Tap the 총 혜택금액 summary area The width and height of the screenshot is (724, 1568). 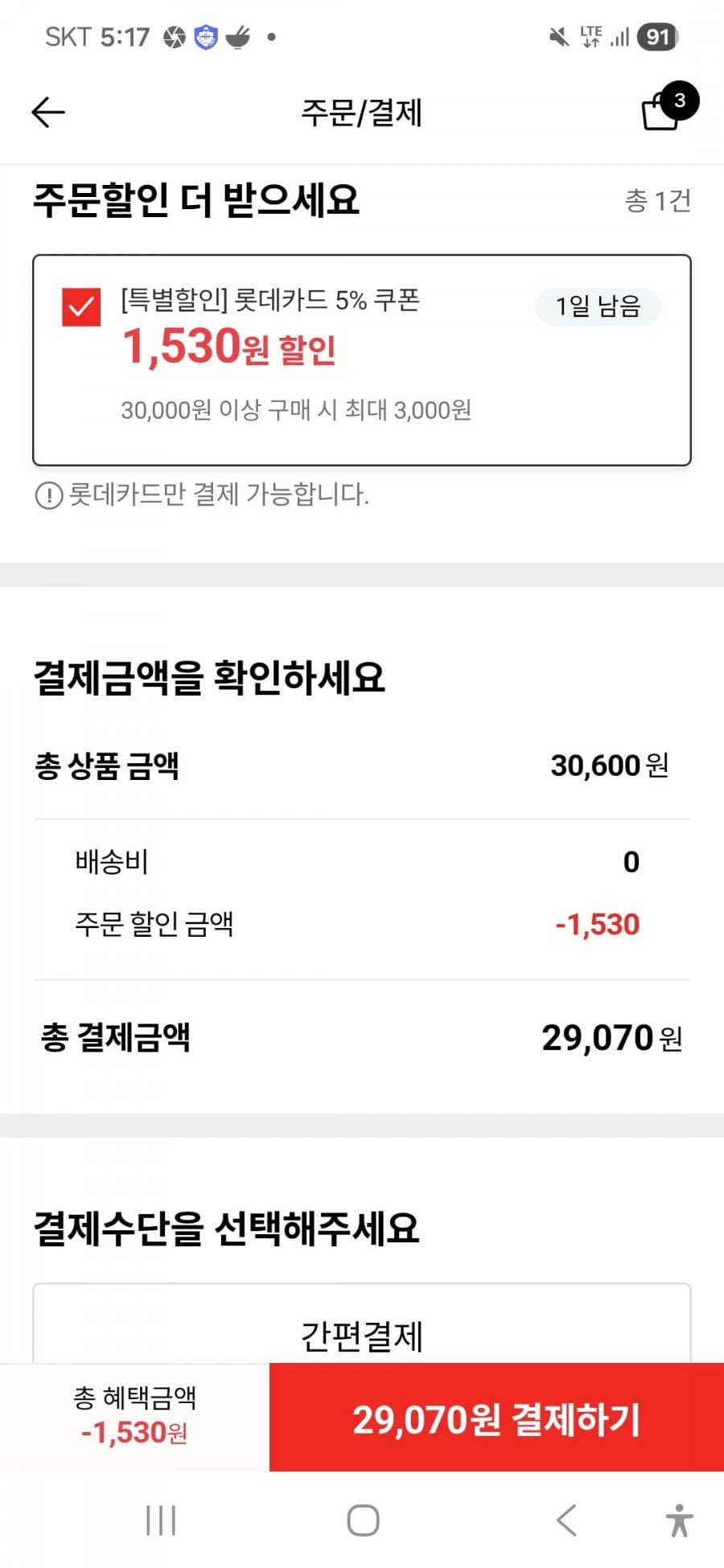pos(134,1417)
